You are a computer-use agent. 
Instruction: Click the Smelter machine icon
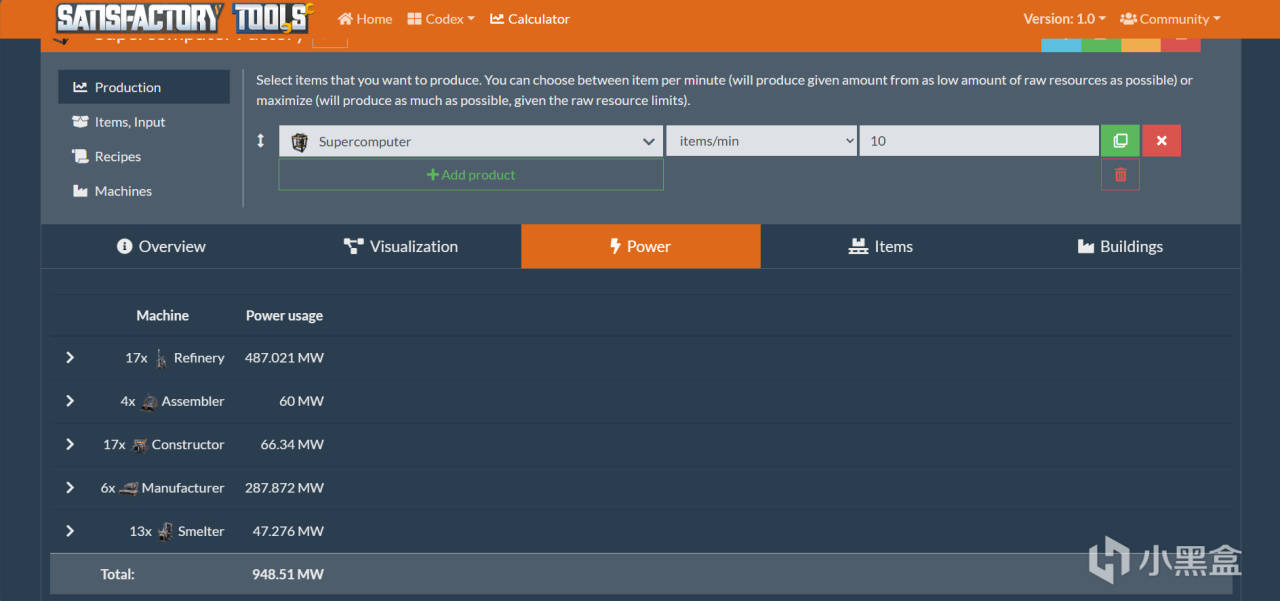165,531
